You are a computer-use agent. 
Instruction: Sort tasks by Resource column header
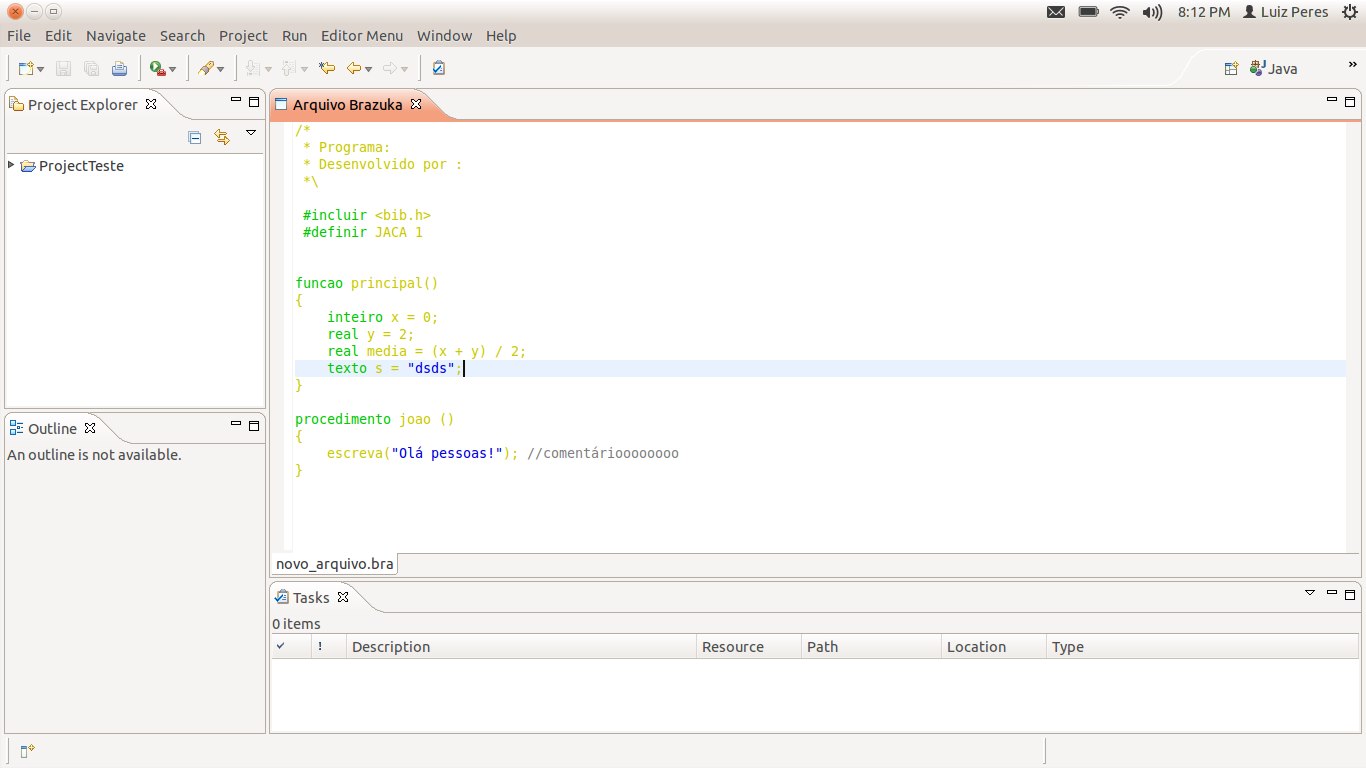point(749,646)
